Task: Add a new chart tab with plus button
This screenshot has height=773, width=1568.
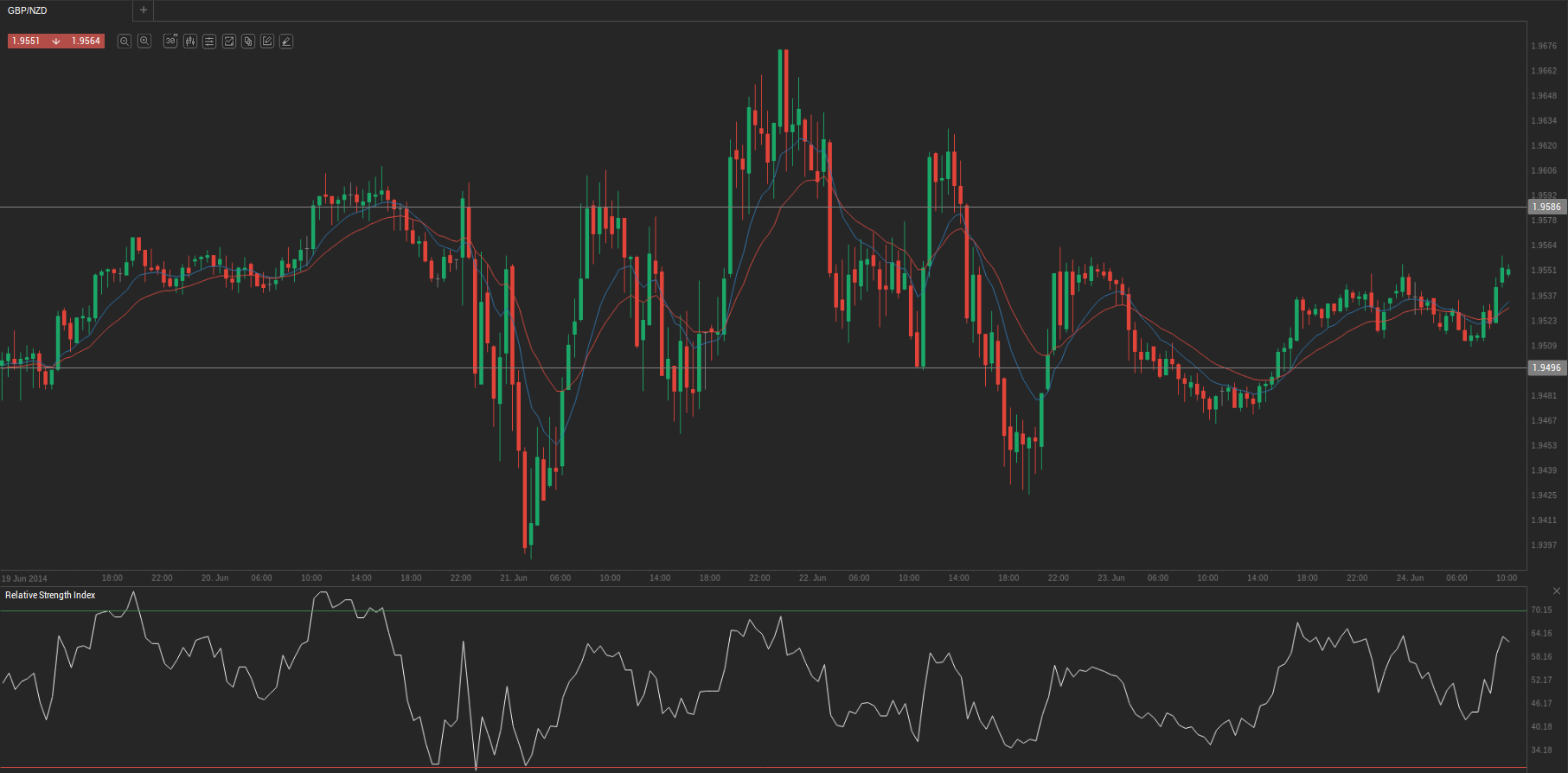Action: (x=144, y=10)
